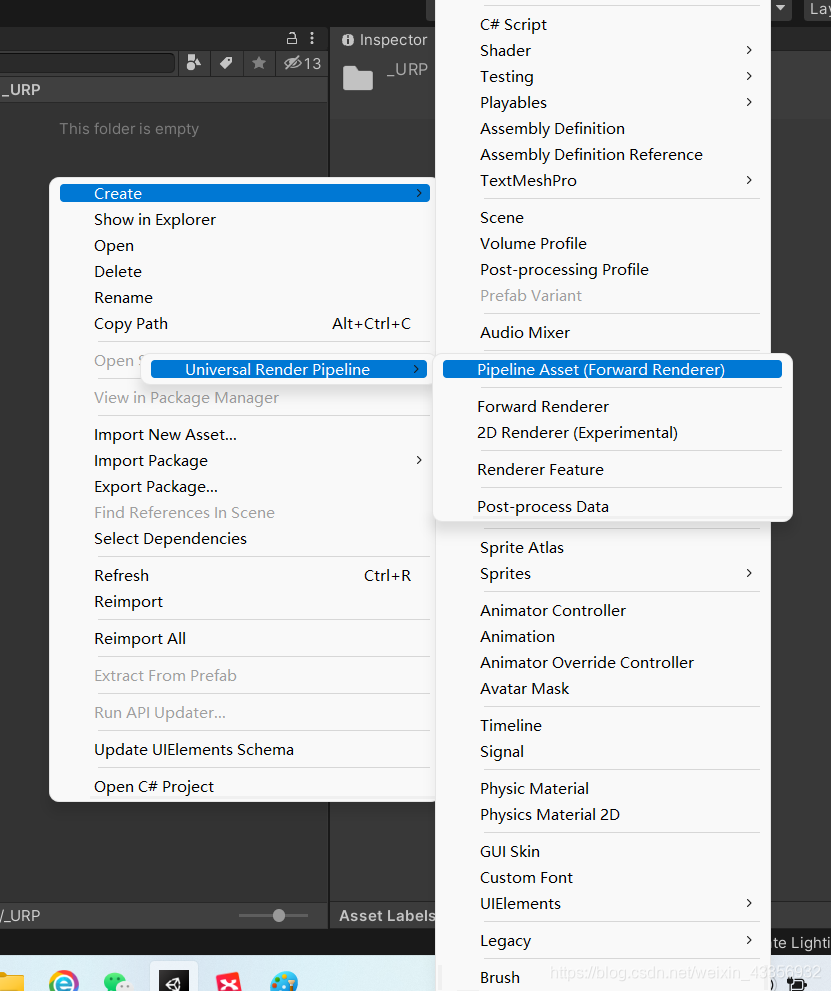Click the Project search input field
Image resolution: width=831 pixels, height=991 pixels.
(x=87, y=63)
